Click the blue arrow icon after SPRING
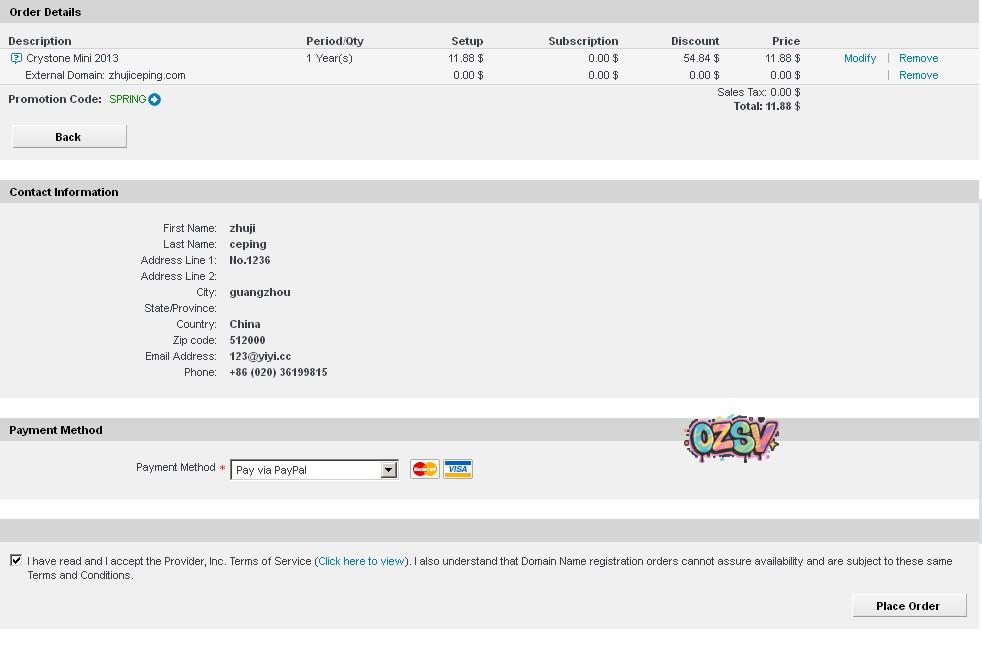 pos(155,99)
